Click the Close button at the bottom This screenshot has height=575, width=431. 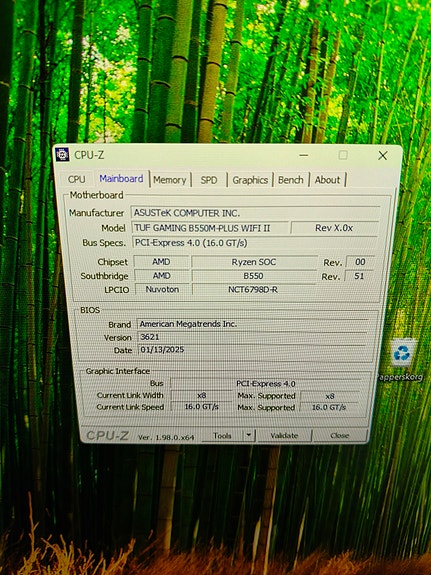click(340, 436)
